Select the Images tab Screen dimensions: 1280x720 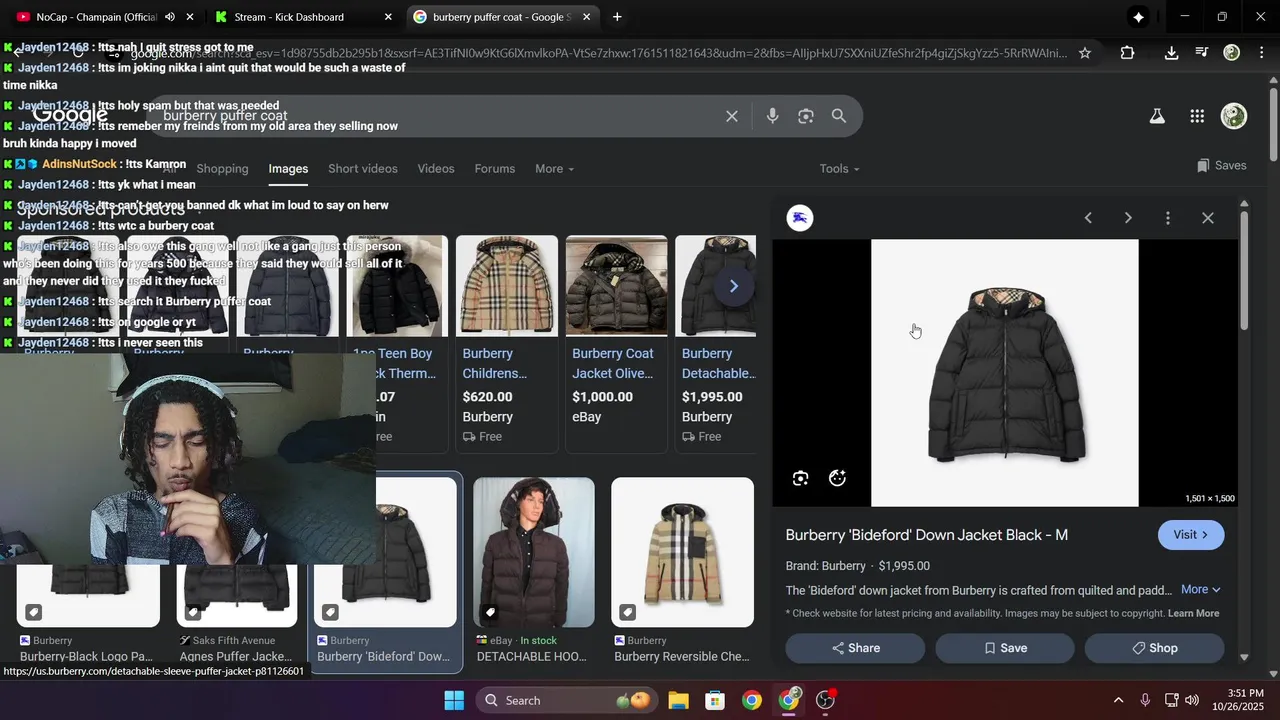[288, 169]
